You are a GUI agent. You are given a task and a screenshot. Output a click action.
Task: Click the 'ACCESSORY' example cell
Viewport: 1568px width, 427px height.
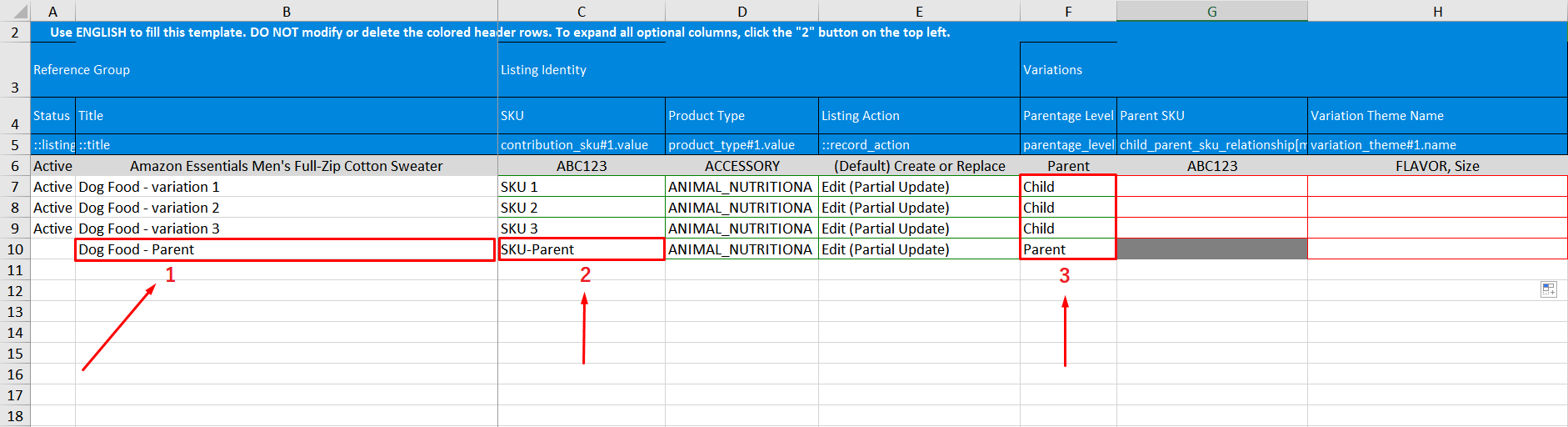[742, 166]
